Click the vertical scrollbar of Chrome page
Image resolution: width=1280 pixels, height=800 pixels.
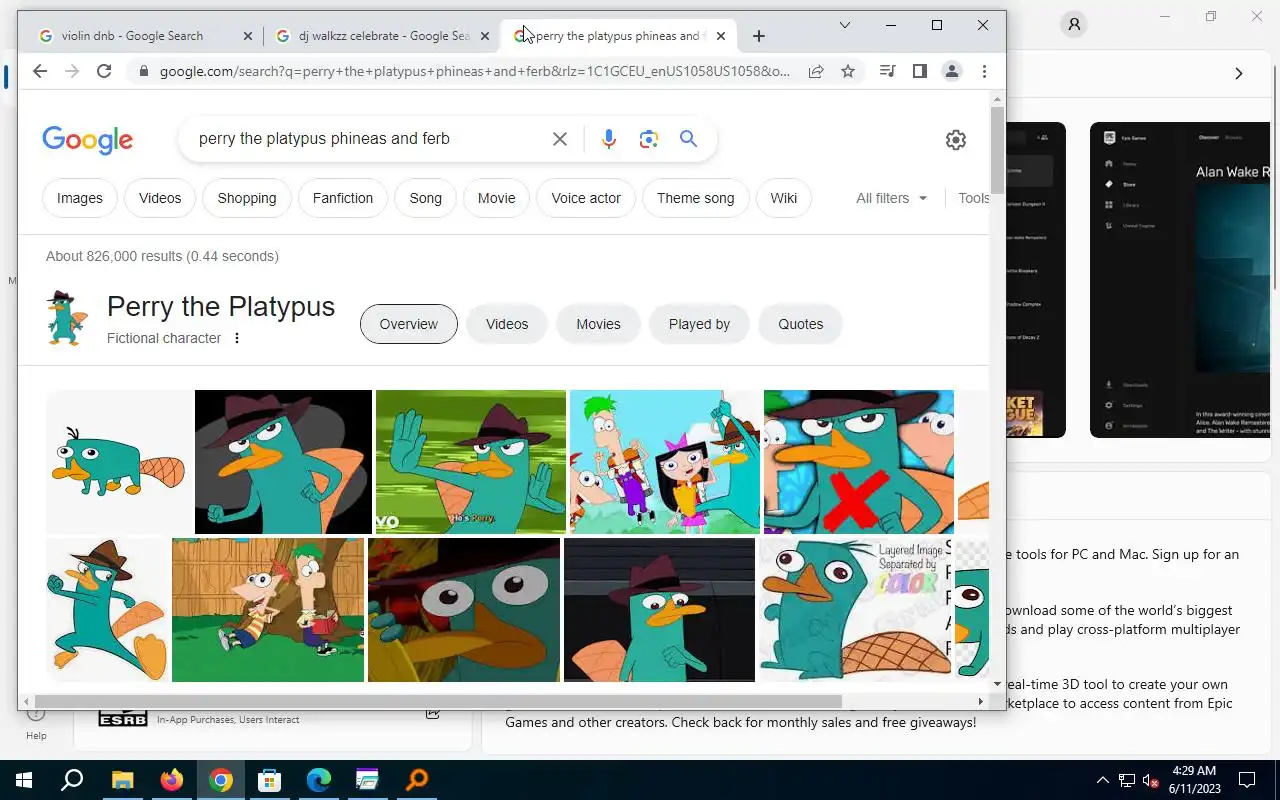coord(997,150)
